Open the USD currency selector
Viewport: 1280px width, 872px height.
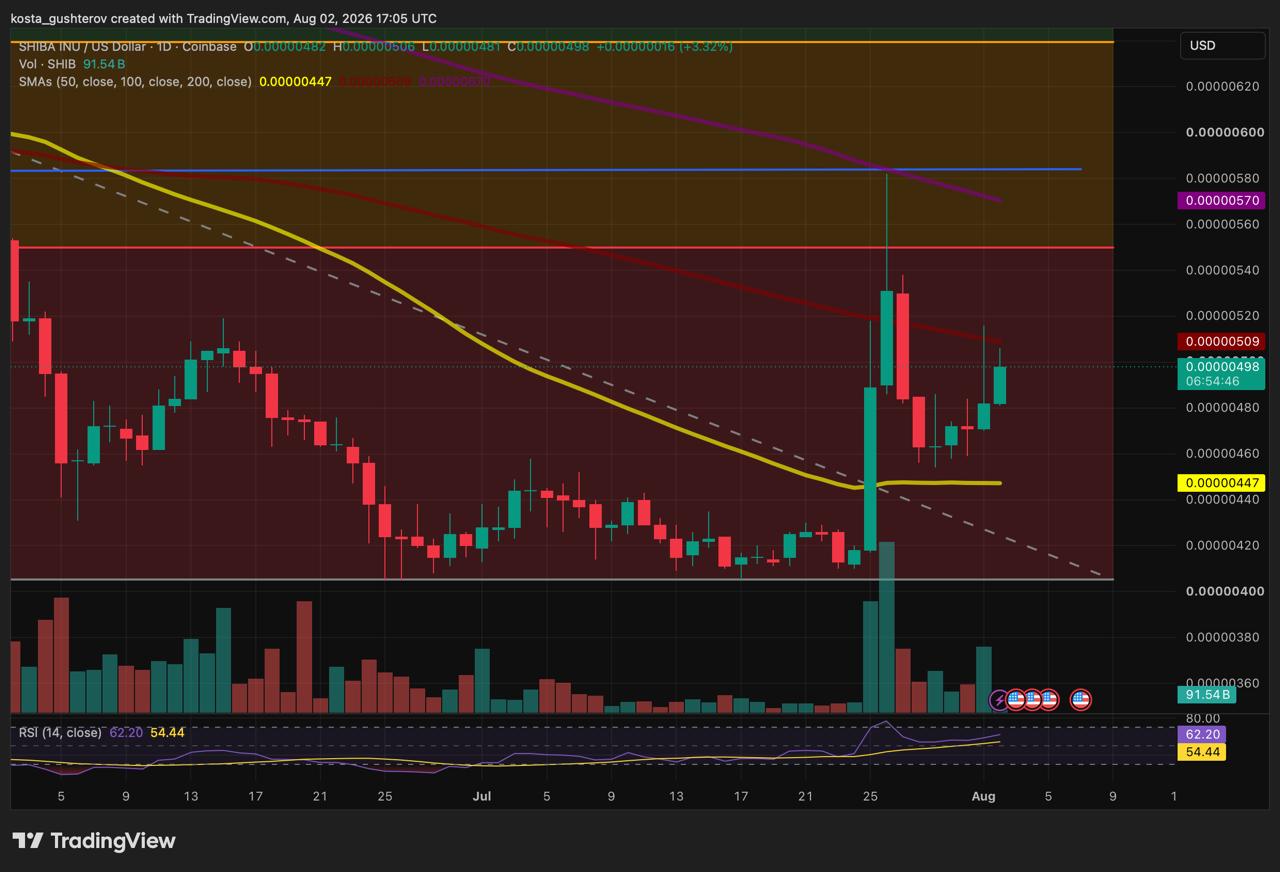[x=1222, y=45]
